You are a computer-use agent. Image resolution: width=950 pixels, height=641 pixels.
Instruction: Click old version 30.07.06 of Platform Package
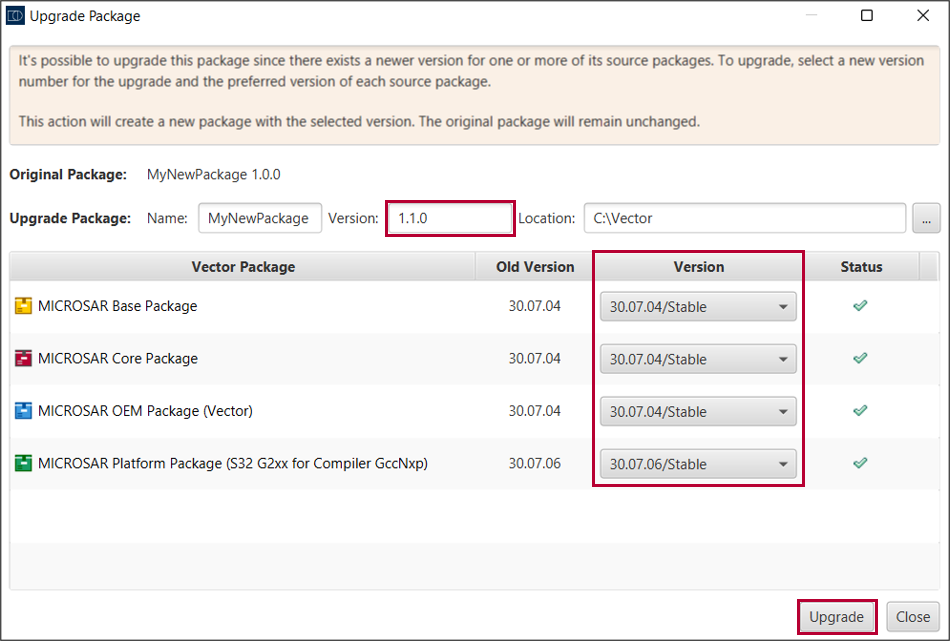click(x=534, y=463)
